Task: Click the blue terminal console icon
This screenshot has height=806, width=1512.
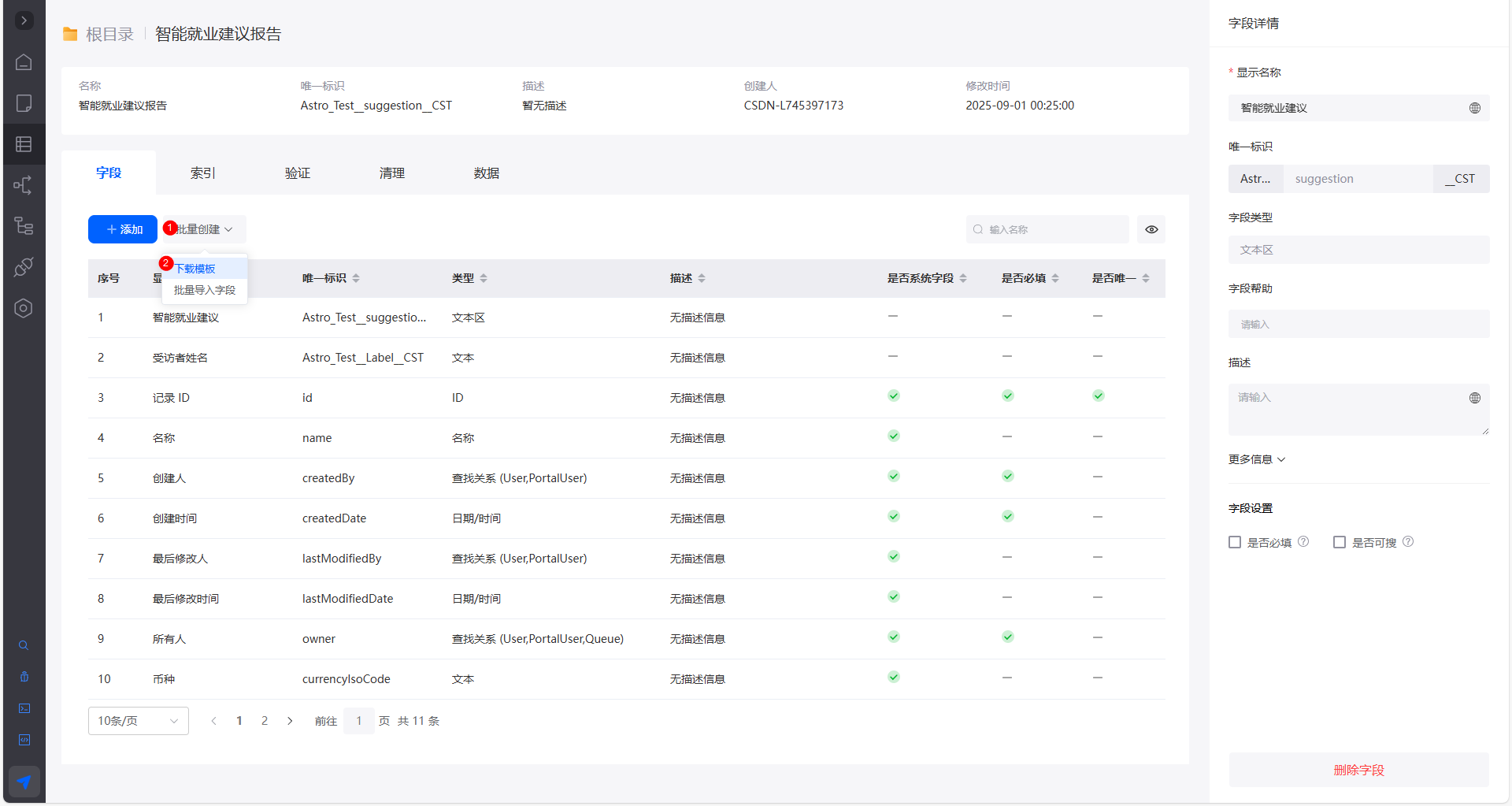Action: tap(24, 708)
